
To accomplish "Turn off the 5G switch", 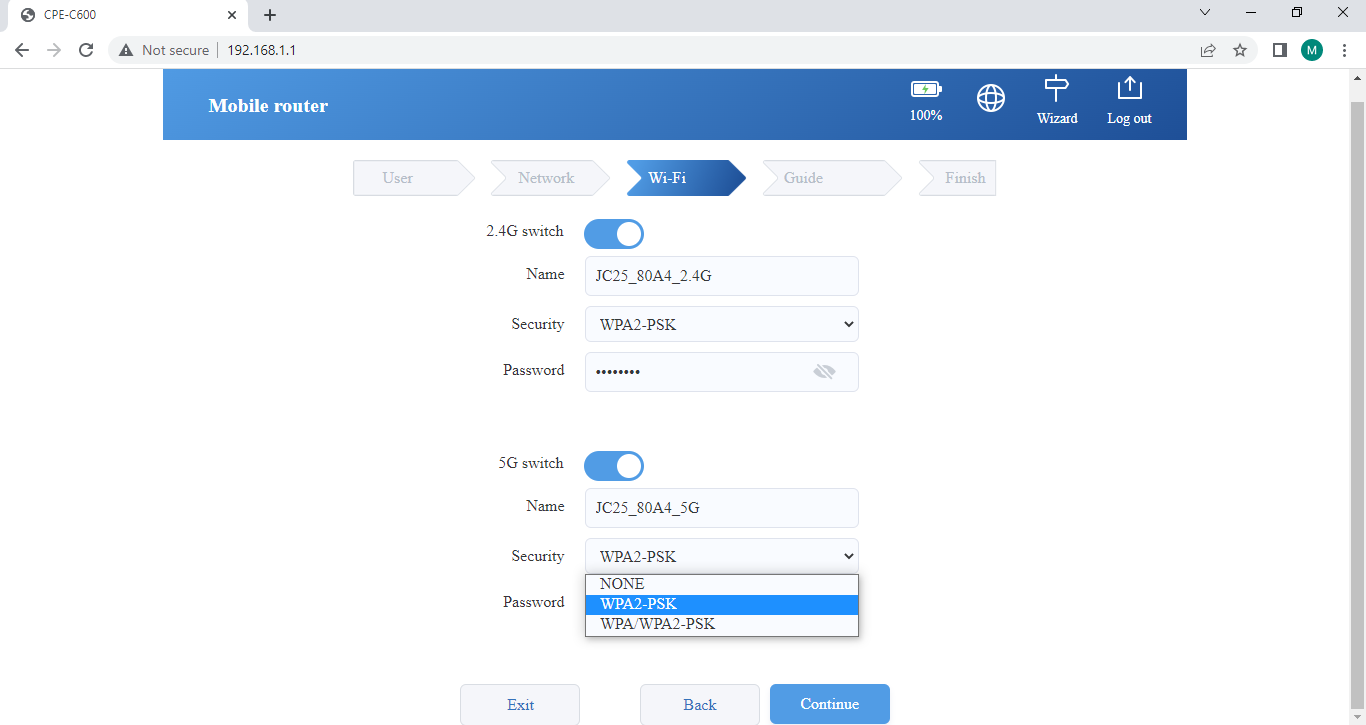I will tap(614, 466).
